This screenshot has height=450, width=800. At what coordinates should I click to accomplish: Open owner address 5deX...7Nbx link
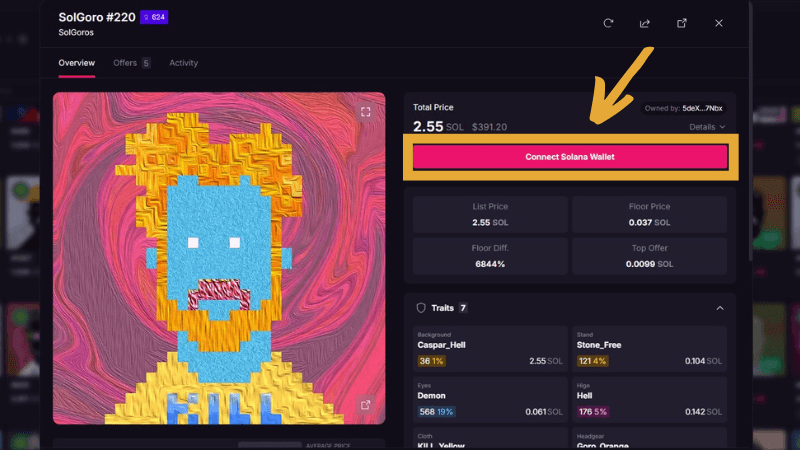702,108
